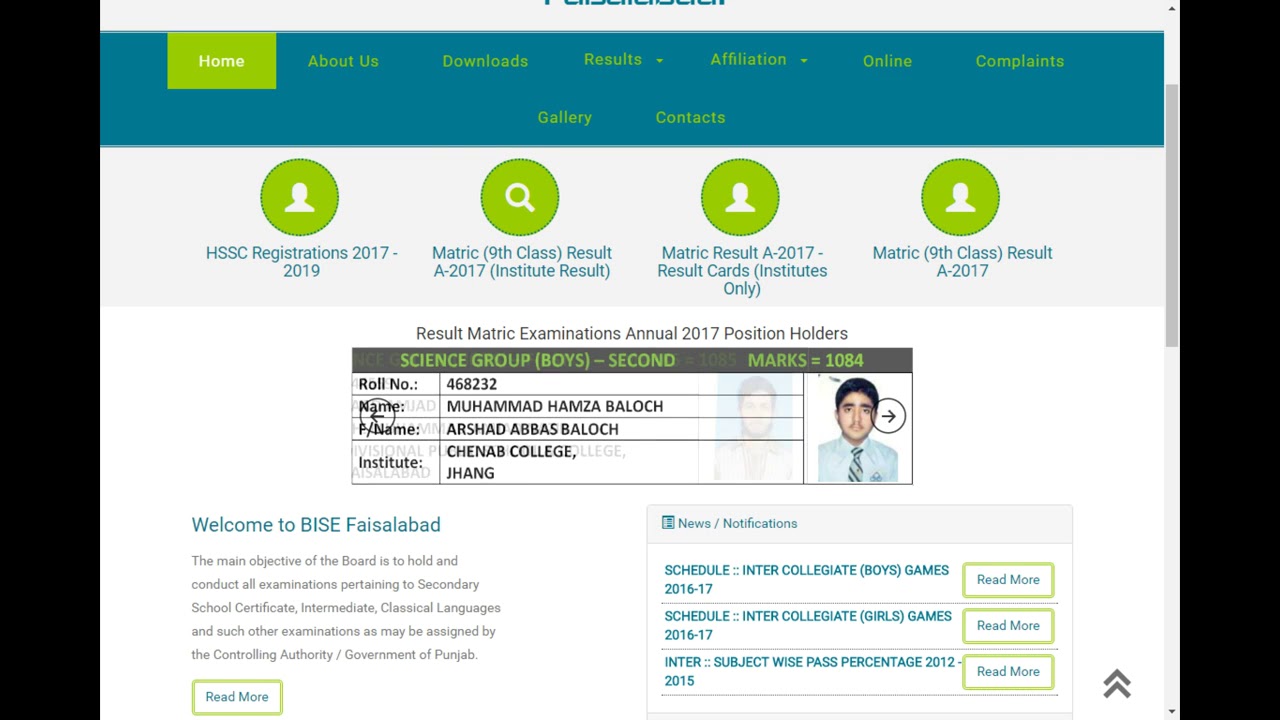Open the About Us page
This screenshot has width=1280, height=720.
tap(343, 61)
